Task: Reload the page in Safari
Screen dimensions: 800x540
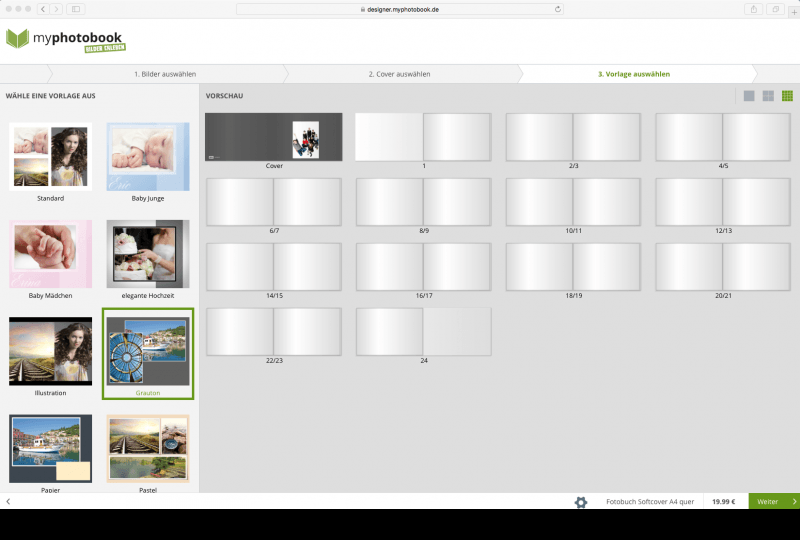Action: point(558,9)
